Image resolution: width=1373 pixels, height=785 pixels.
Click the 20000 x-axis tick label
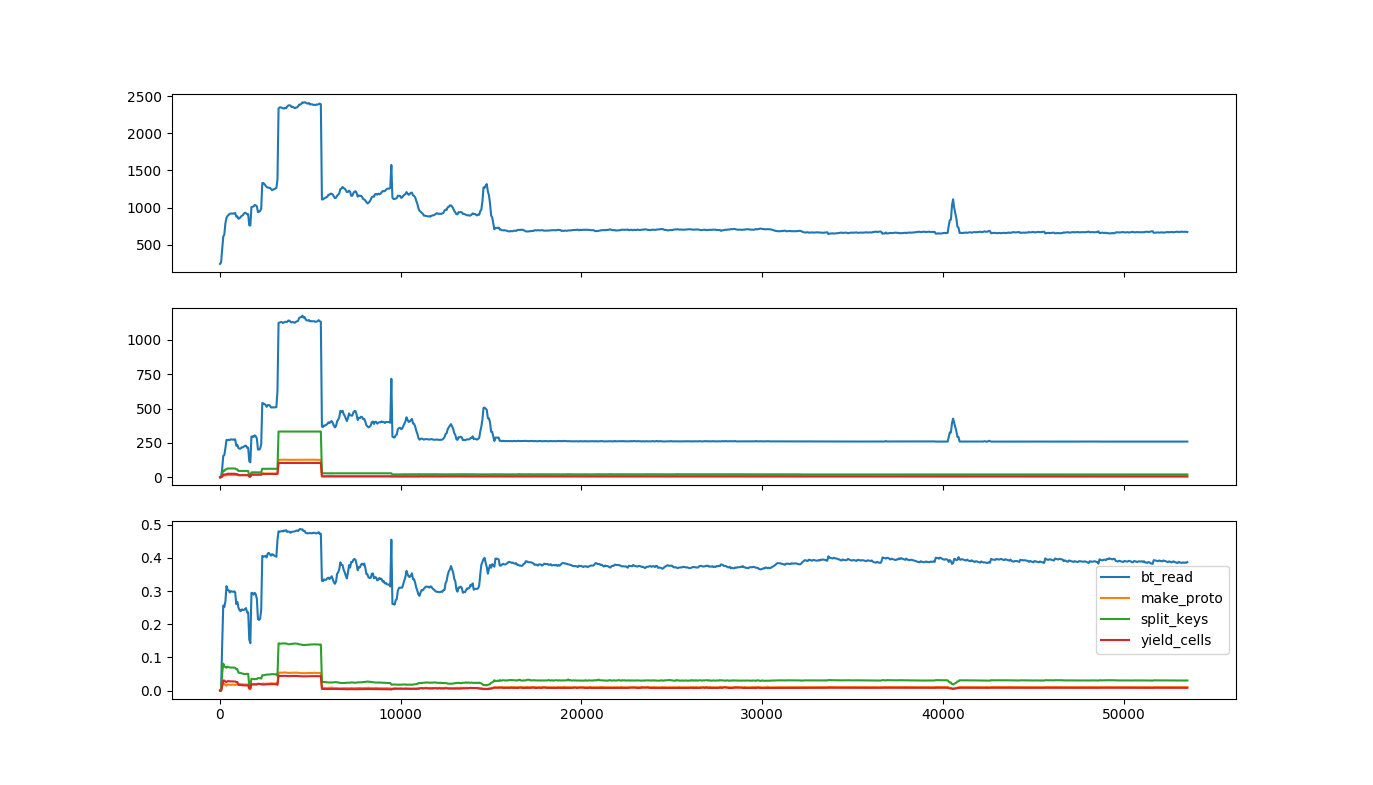click(581, 715)
